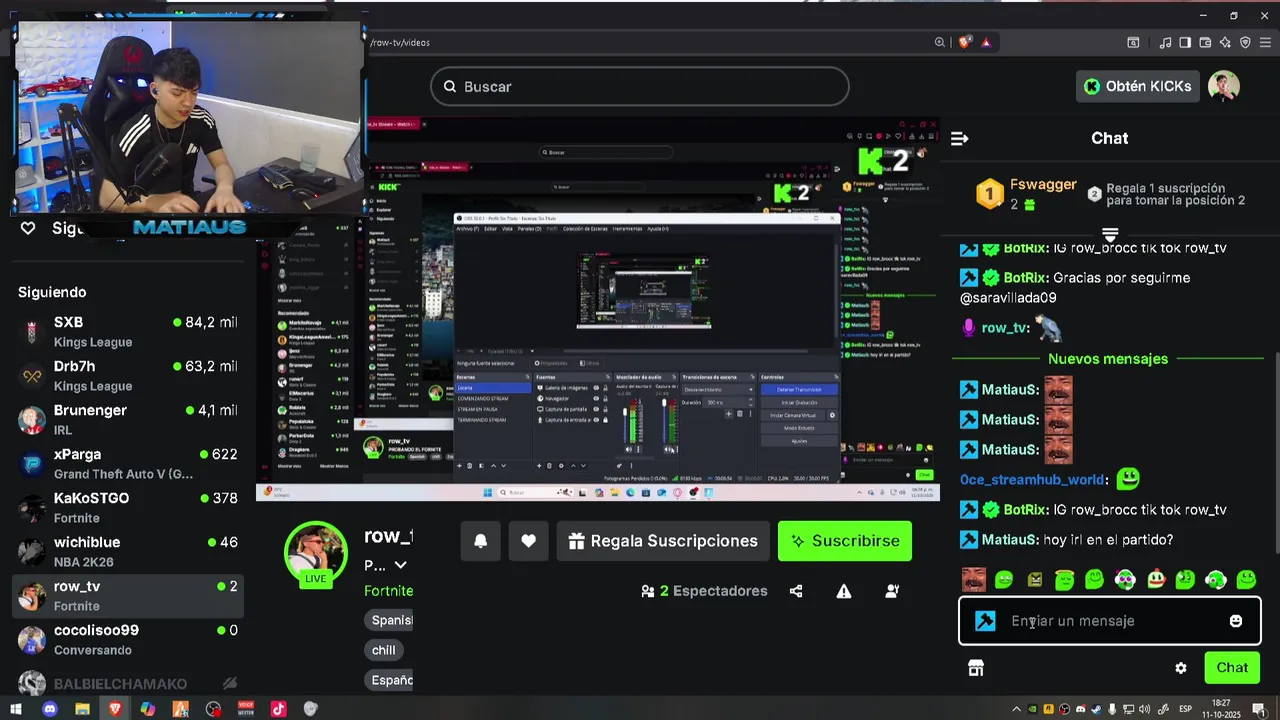Insert the laughing man face emote

point(974,579)
